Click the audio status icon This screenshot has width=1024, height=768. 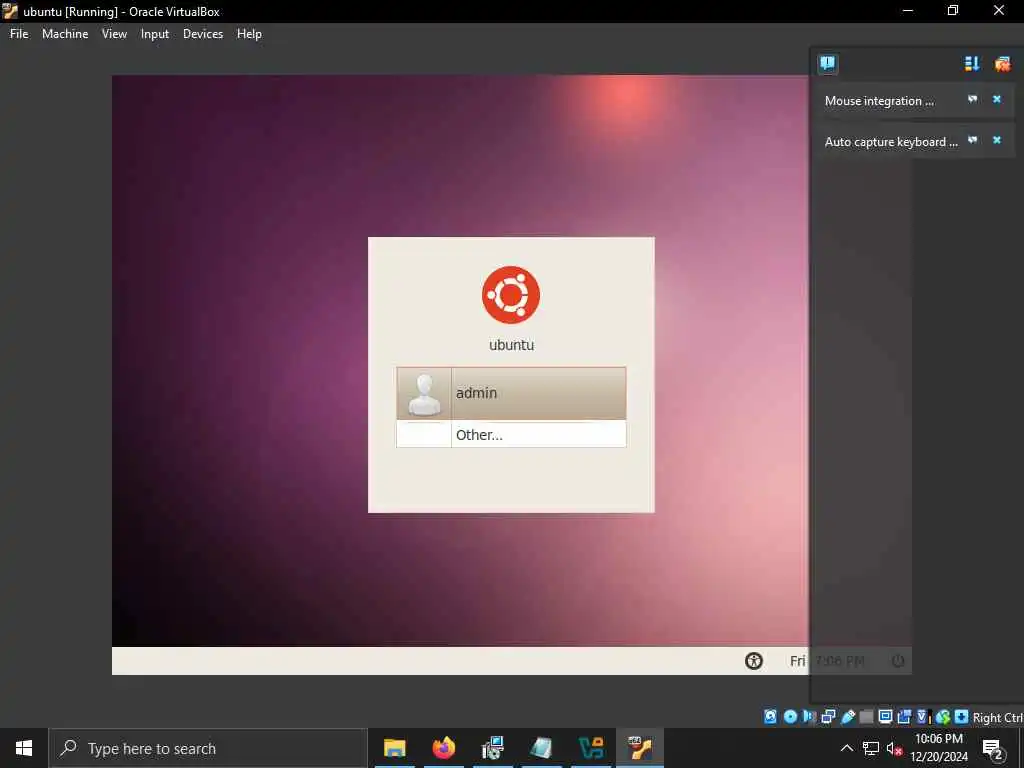[x=809, y=717]
